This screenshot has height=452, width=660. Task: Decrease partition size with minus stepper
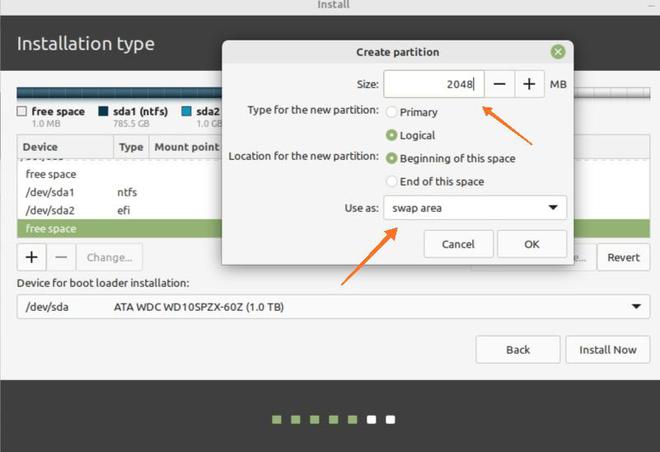499,84
